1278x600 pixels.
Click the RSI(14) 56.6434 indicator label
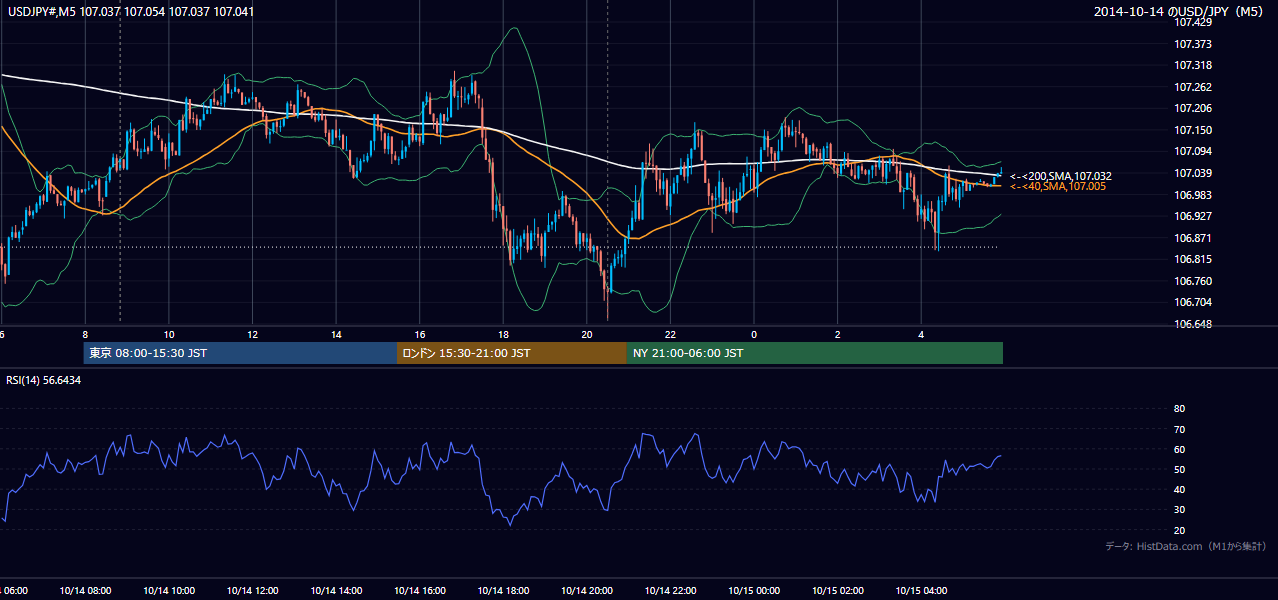(44, 380)
